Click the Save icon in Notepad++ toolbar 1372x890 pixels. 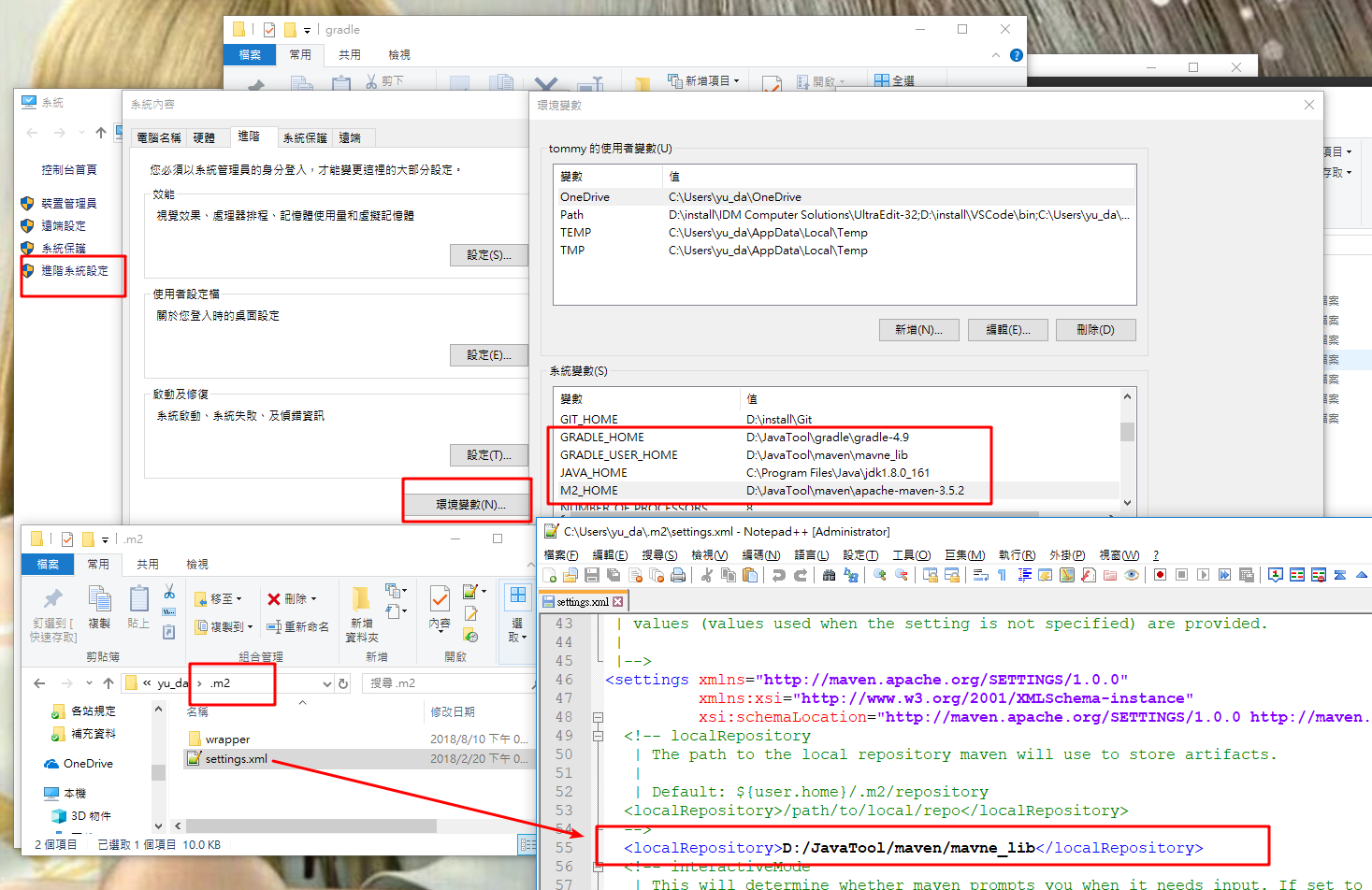tap(592, 575)
